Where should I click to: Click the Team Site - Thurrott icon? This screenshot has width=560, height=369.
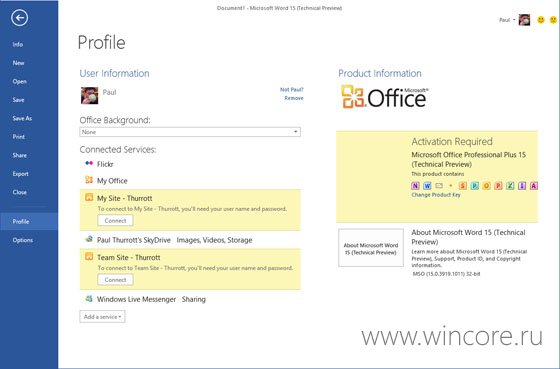point(89,256)
